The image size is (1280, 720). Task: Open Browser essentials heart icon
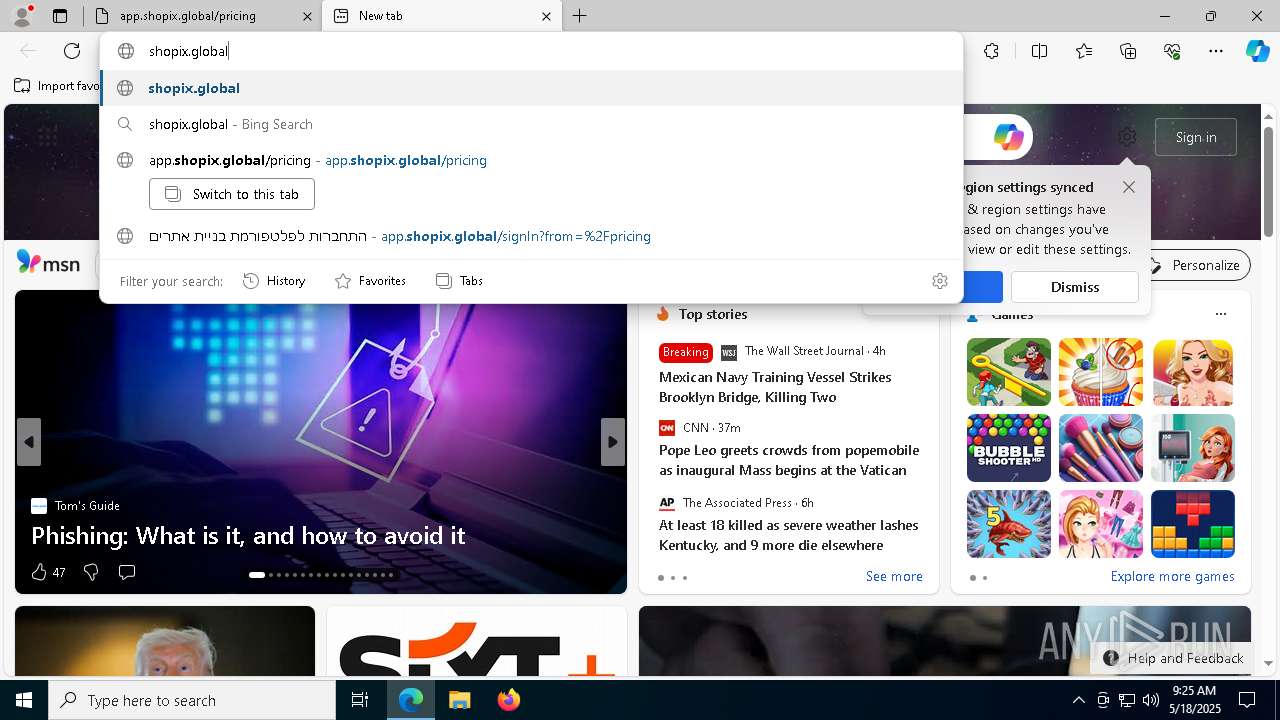(x=1172, y=51)
